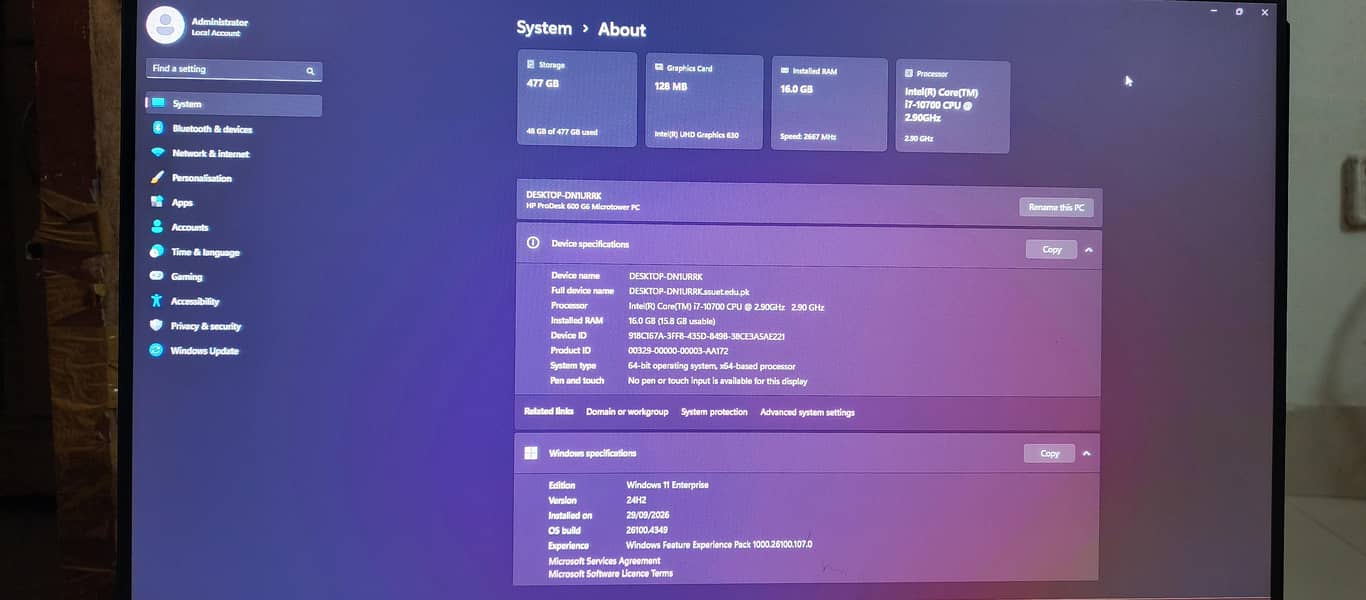Image resolution: width=1366 pixels, height=600 pixels.
Task: Click the Product ID value 00329-00000-00003-AA172
Action: 678,351
